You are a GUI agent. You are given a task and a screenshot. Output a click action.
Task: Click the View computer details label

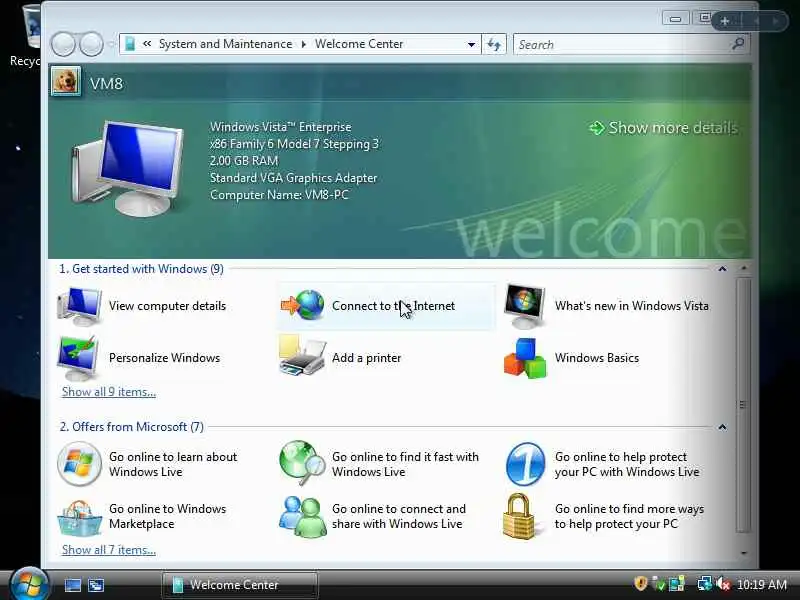point(167,306)
